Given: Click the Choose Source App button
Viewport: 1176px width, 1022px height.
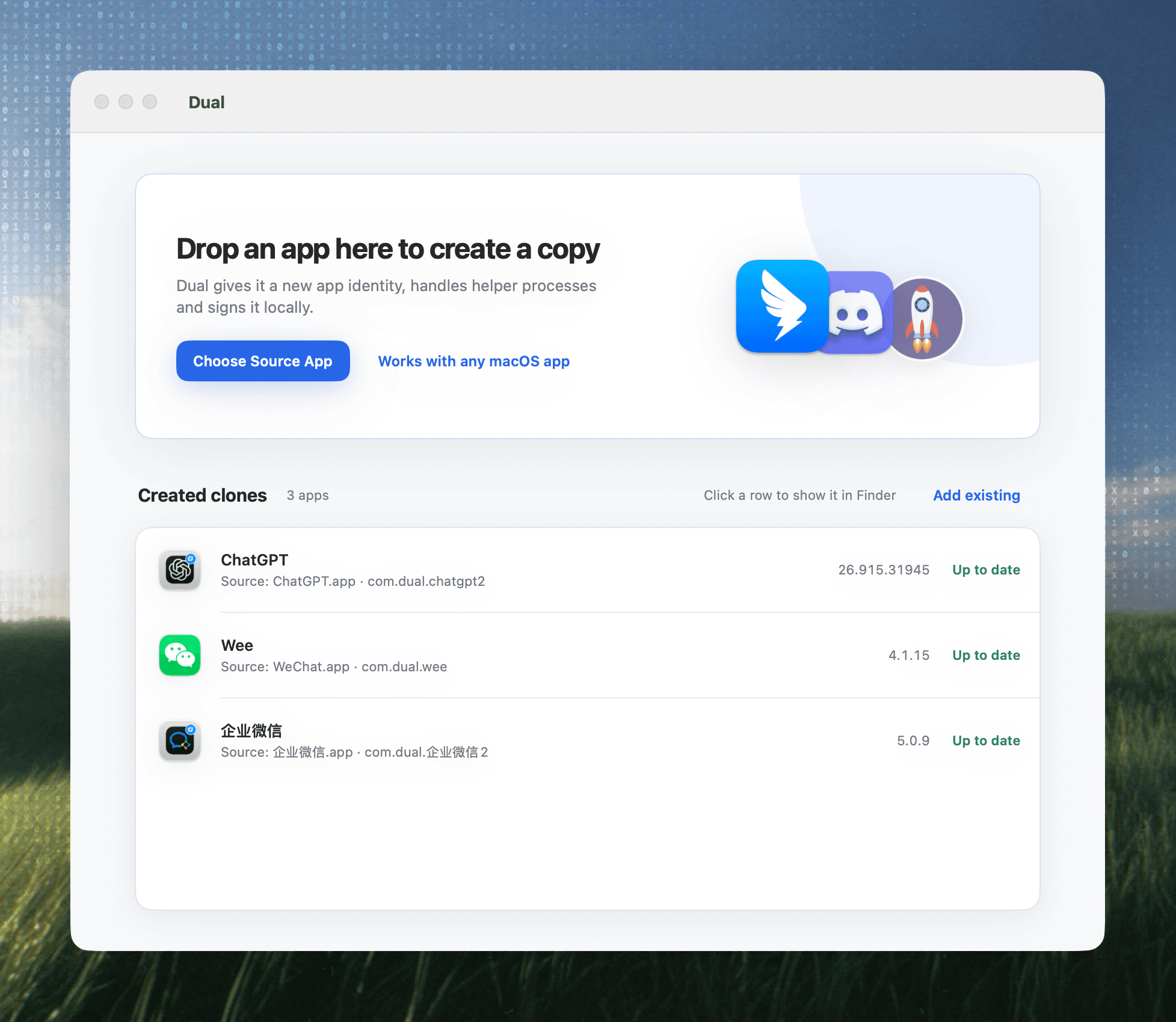Looking at the screenshot, I should click(263, 361).
